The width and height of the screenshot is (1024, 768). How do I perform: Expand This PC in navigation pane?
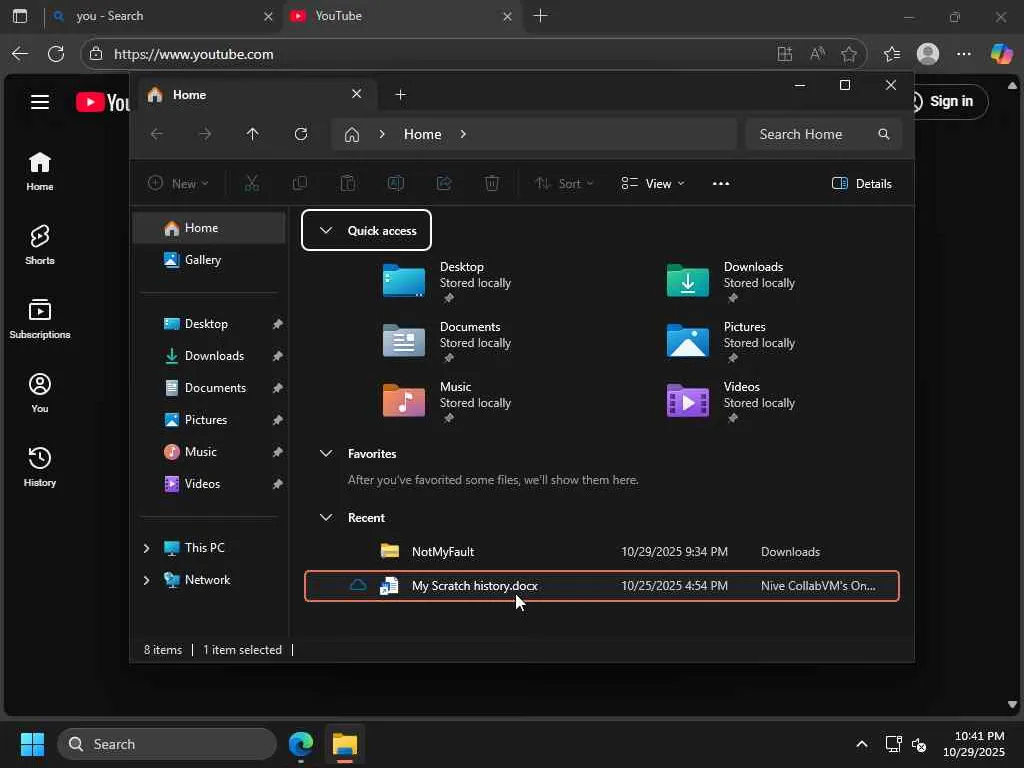coord(146,548)
